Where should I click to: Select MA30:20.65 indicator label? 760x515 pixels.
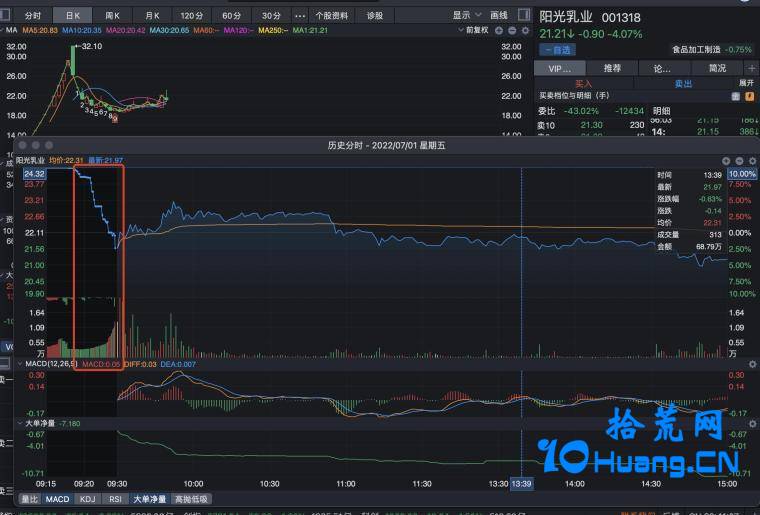(169, 30)
